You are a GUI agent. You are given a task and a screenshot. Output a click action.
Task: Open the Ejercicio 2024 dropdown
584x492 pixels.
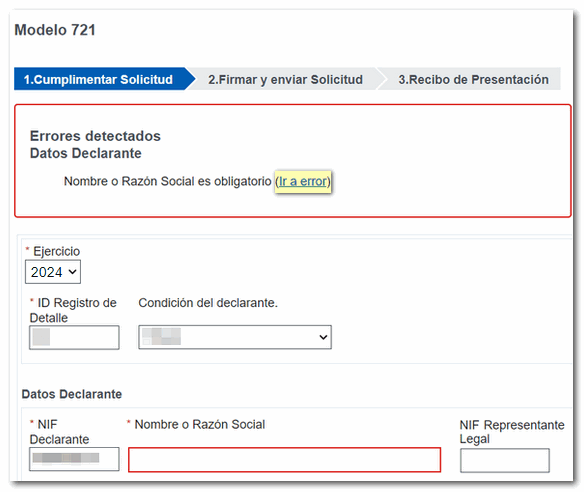coord(53,272)
